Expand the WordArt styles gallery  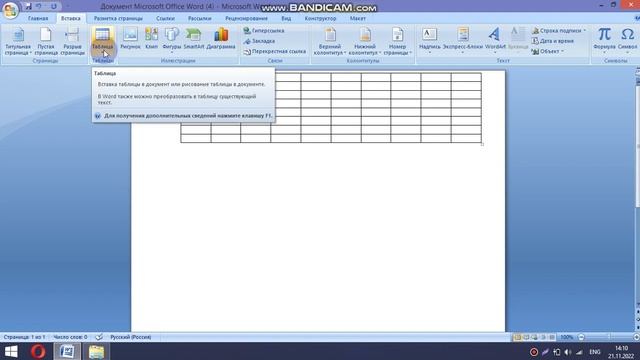pos(495,41)
